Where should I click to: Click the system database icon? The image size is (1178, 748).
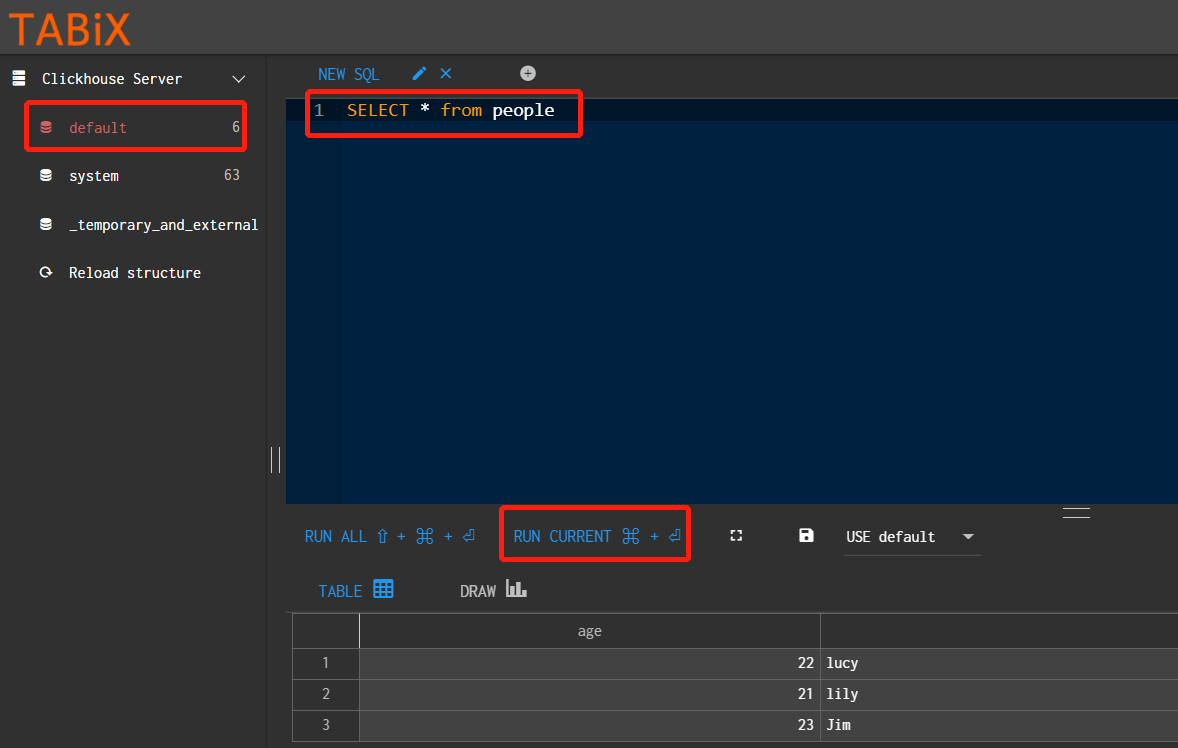pyautogui.click(x=46, y=175)
